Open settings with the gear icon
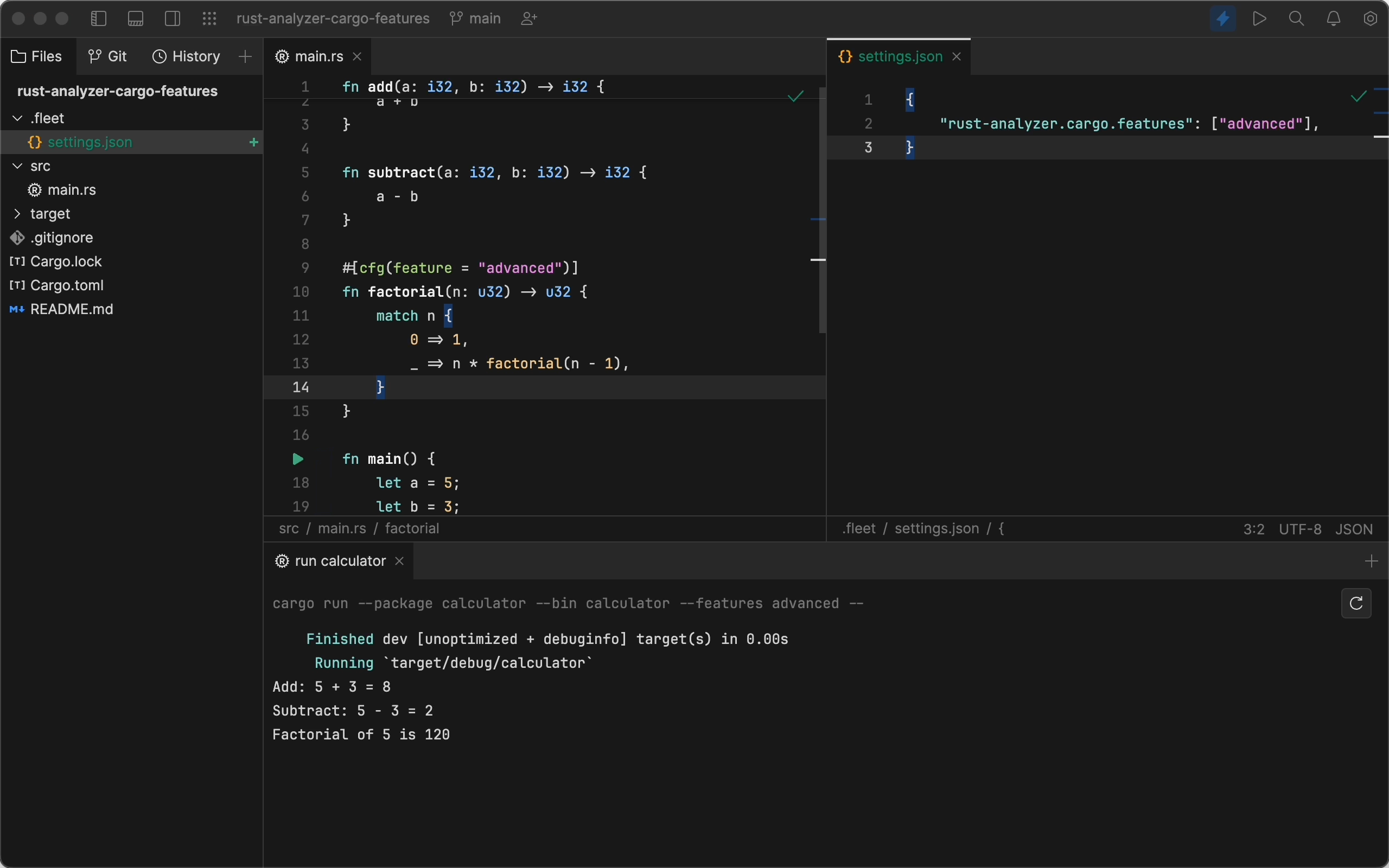1389x868 pixels. 1370,18
